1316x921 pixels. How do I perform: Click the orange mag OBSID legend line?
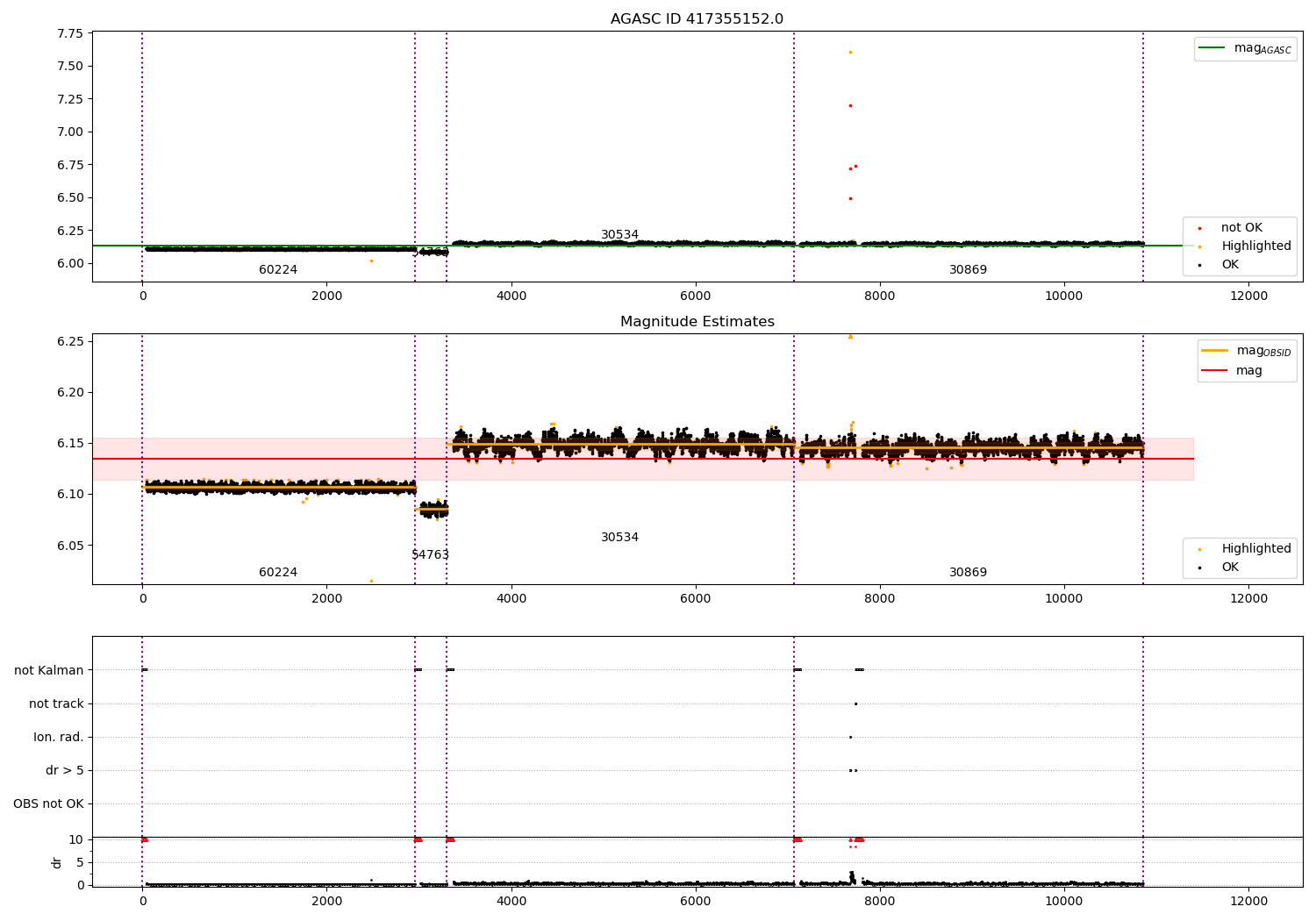point(1215,351)
